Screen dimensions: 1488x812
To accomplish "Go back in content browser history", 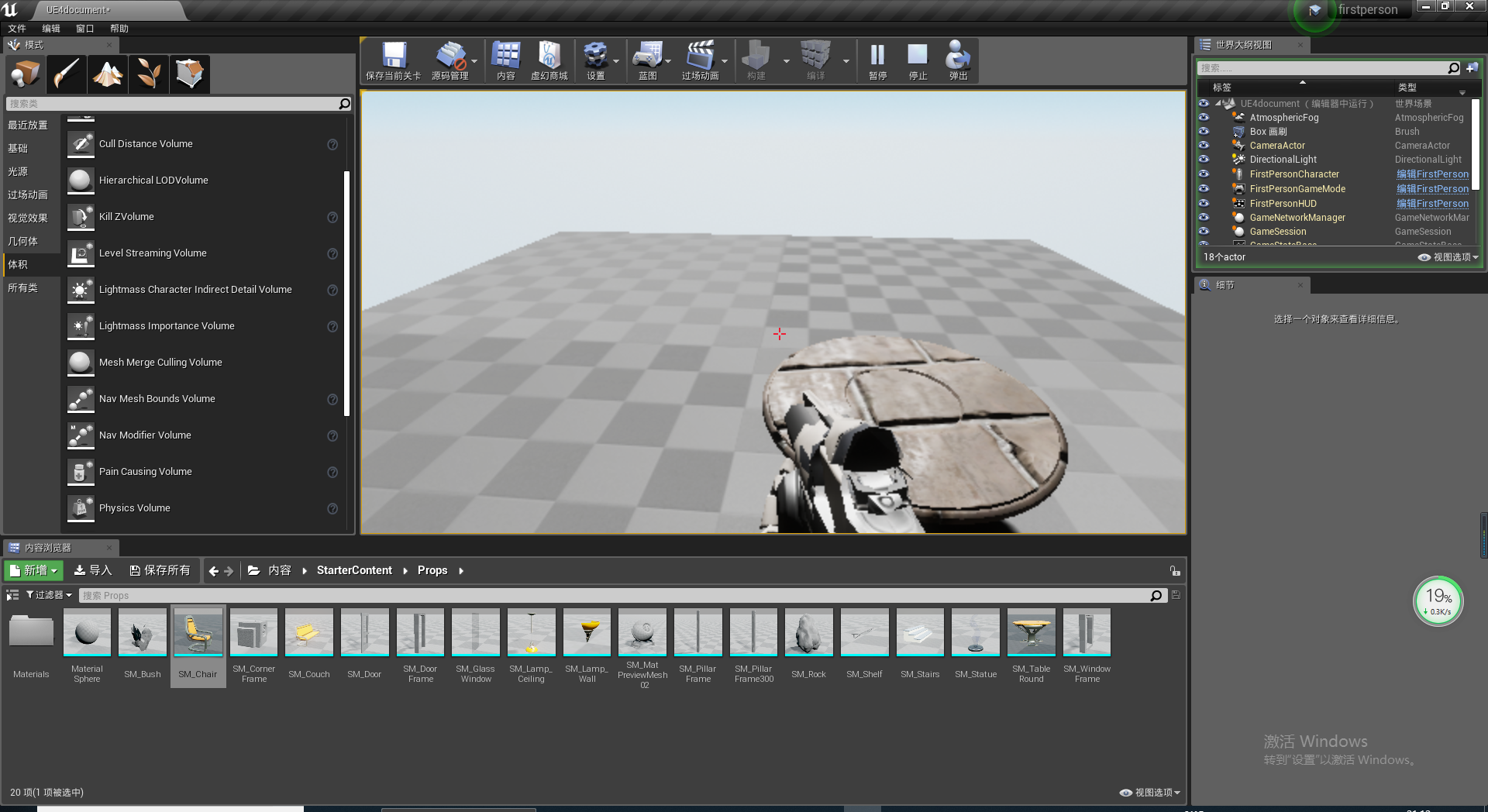I will tap(214, 571).
